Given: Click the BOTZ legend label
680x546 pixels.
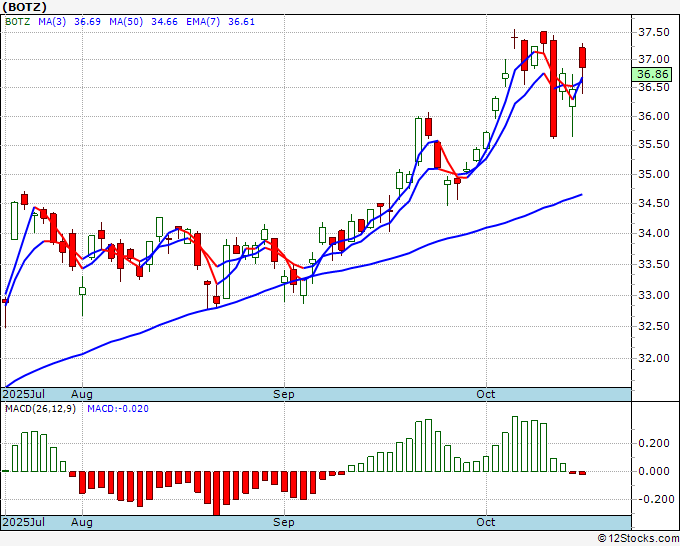Looking at the screenshot, I should point(17,22).
